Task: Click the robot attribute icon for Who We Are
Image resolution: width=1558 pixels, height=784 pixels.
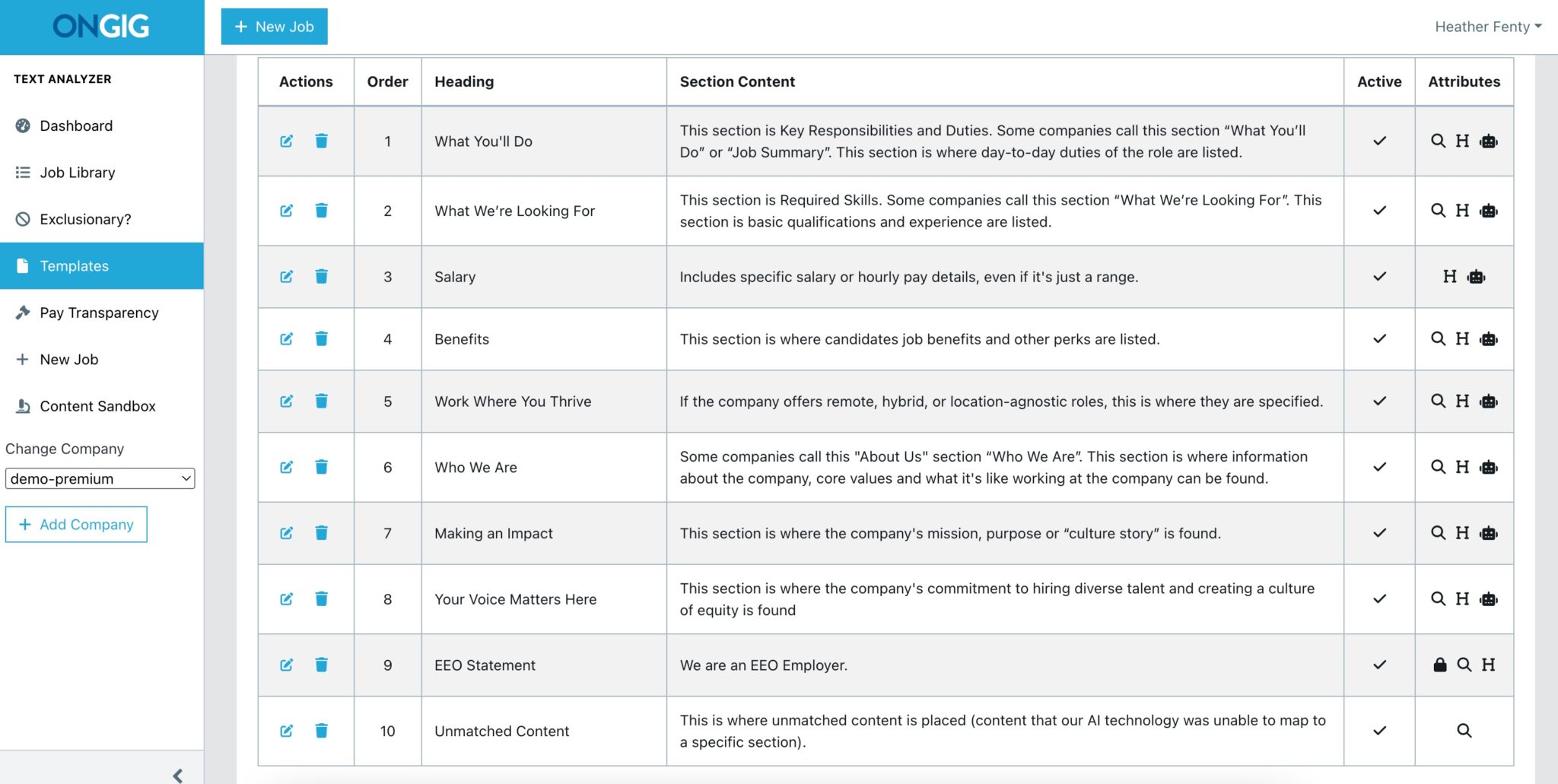Action: click(x=1488, y=467)
